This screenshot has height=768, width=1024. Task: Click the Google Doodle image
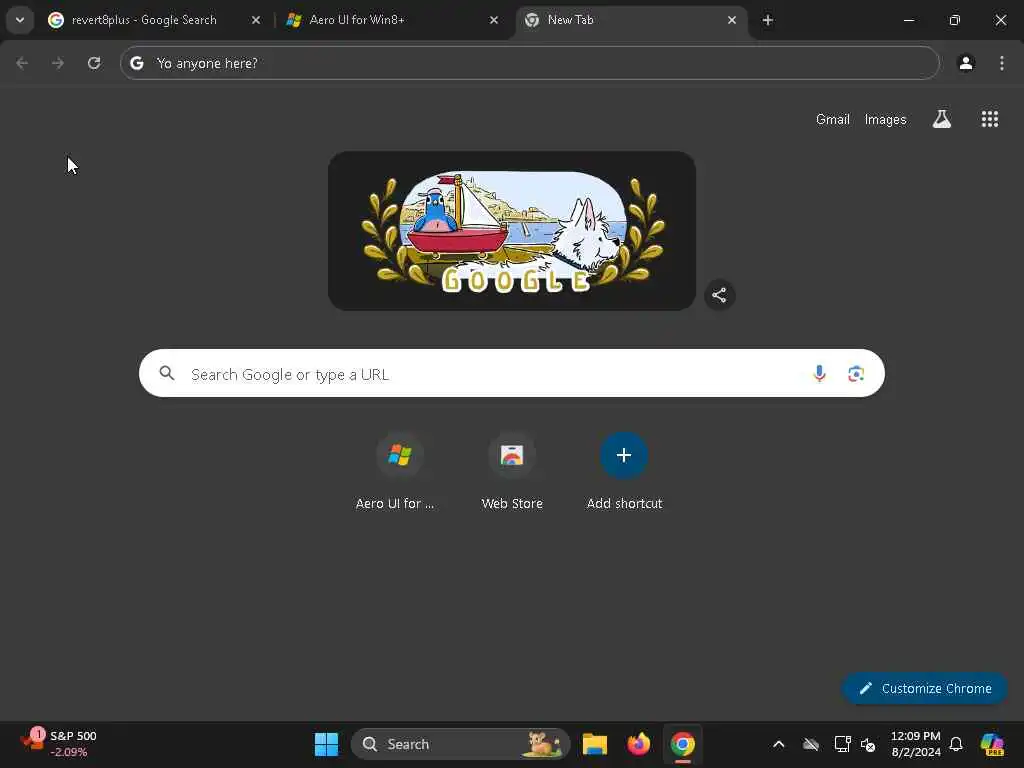click(512, 231)
